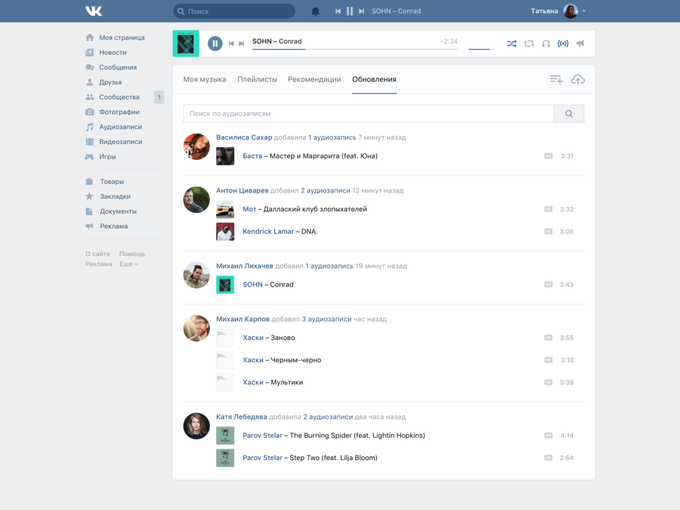Expand the Еще footer menu
Viewport: 680px width, 510px height.
tap(129, 264)
